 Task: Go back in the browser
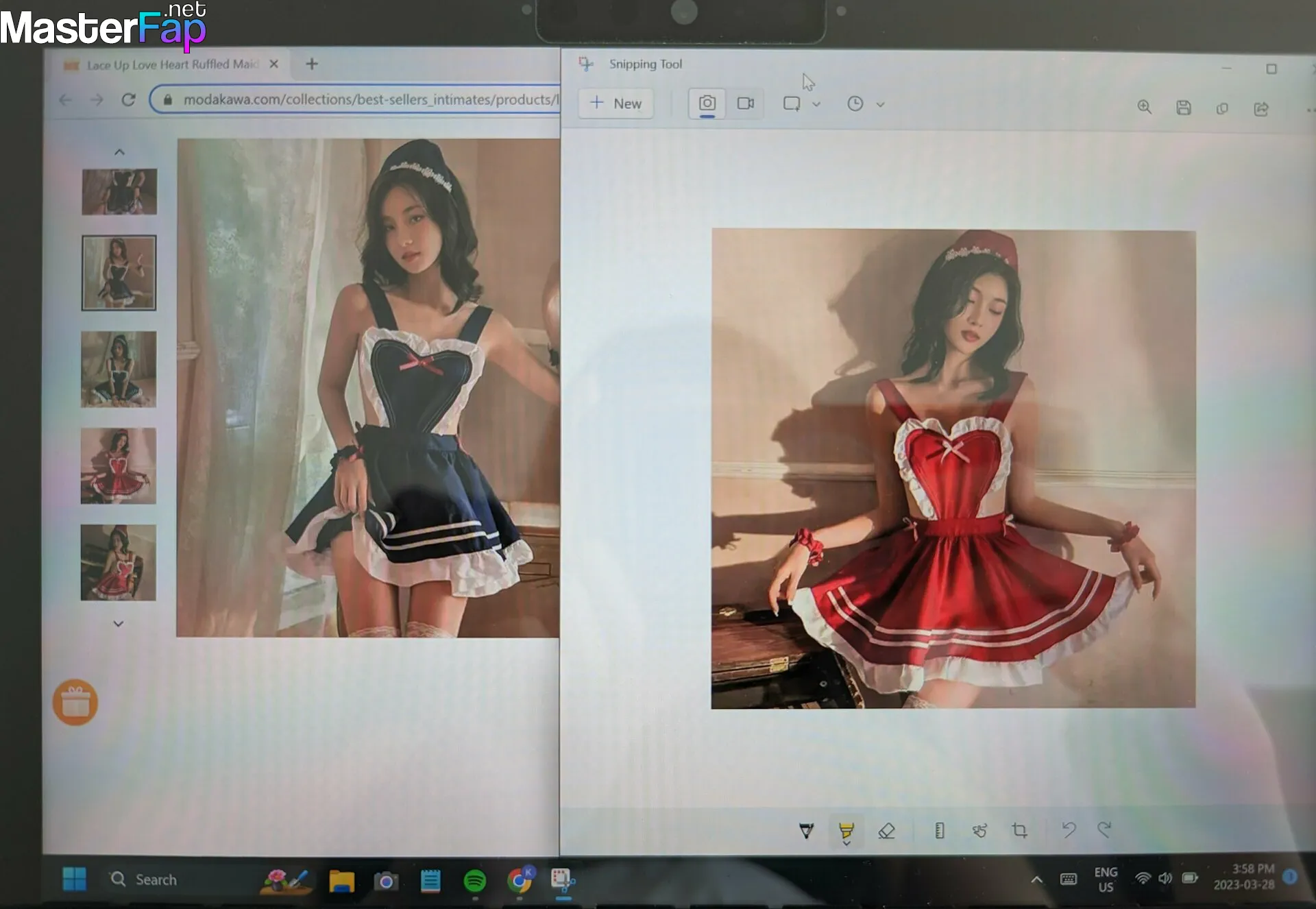click(66, 100)
